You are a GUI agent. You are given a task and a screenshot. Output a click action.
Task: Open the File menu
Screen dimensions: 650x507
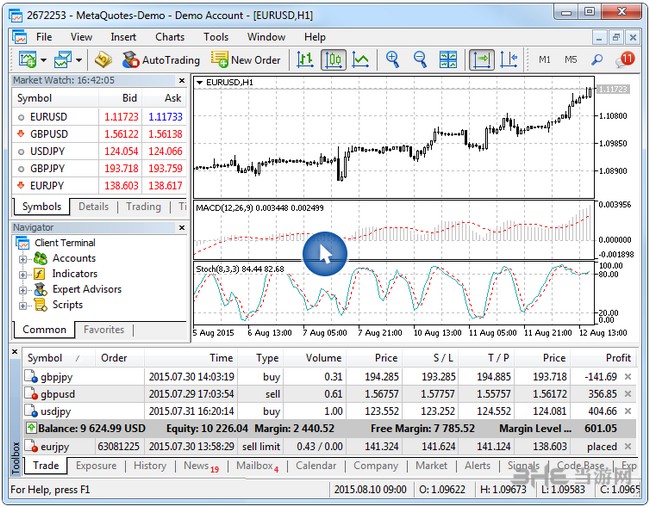click(44, 37)
